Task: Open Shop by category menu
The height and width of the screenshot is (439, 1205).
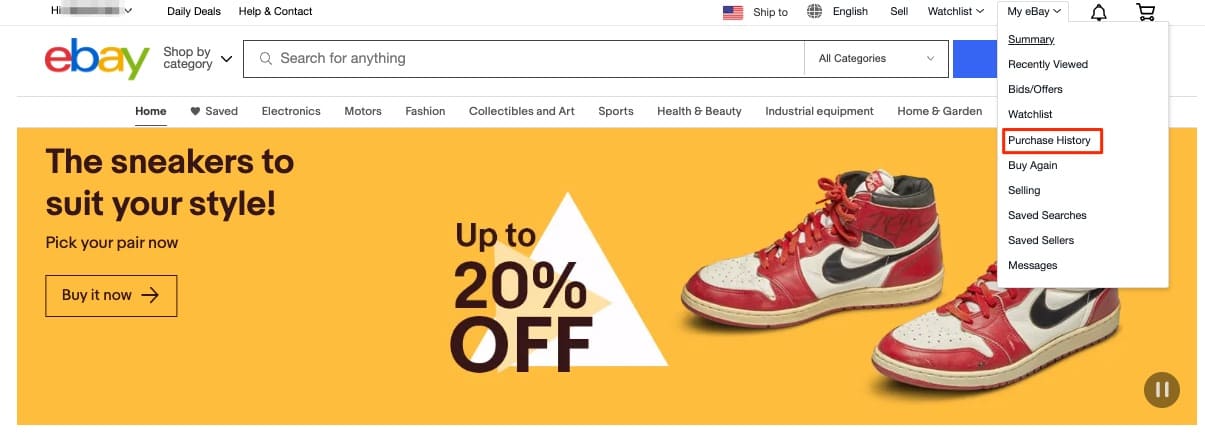Action: (x=197, y=59)
